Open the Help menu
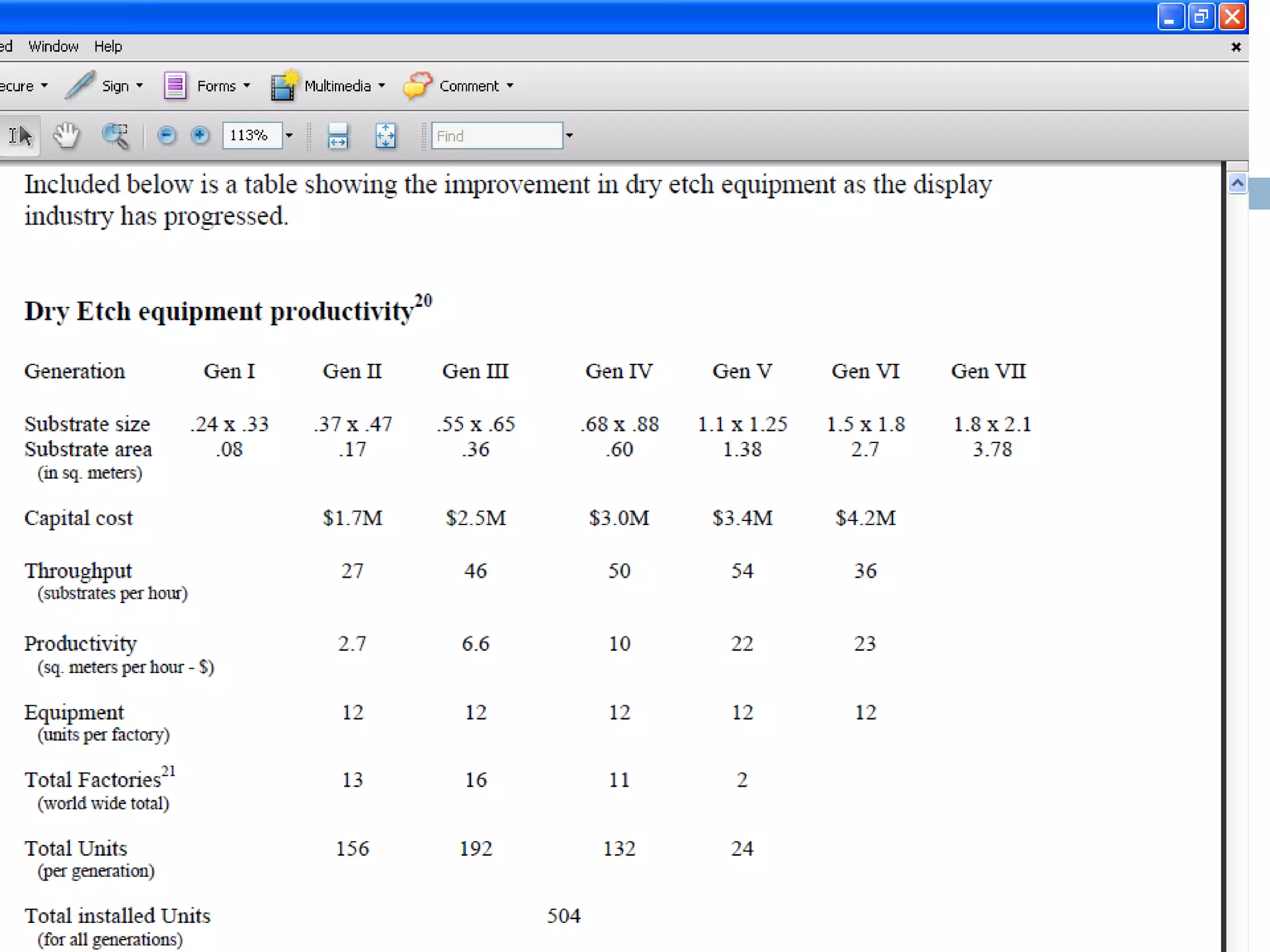This screenshot has width=1270, height=952. [108, 46]
